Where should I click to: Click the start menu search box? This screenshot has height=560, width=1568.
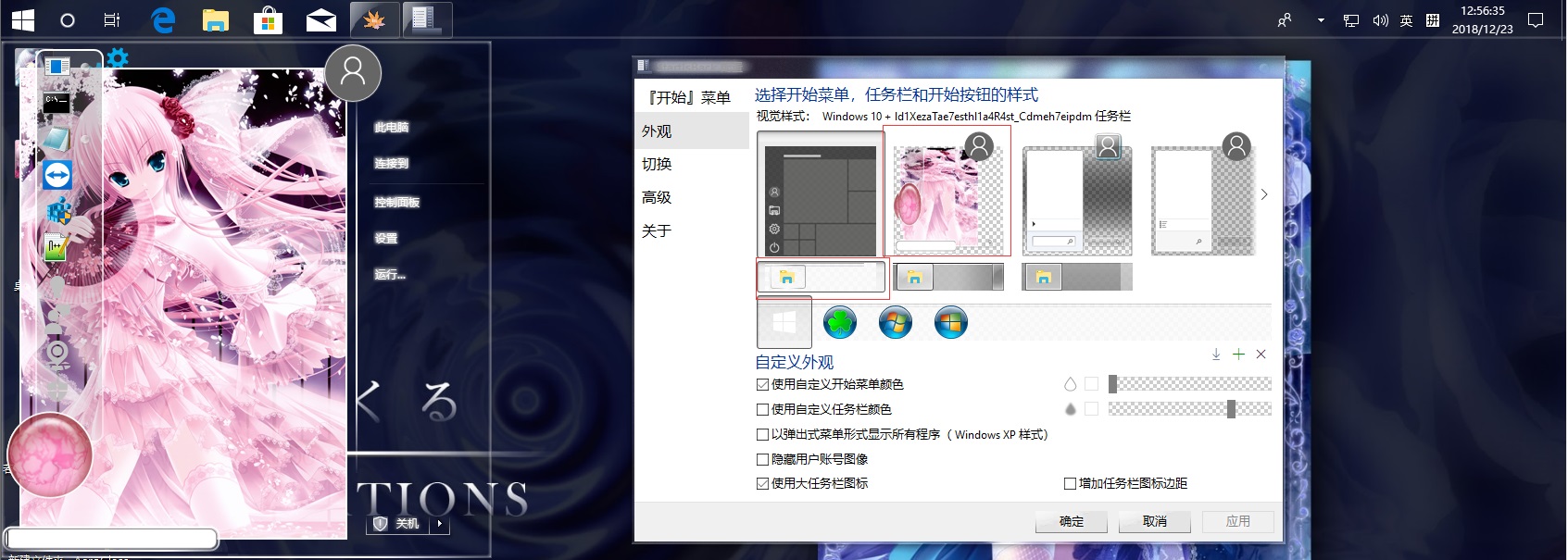(x=112, y=538)
